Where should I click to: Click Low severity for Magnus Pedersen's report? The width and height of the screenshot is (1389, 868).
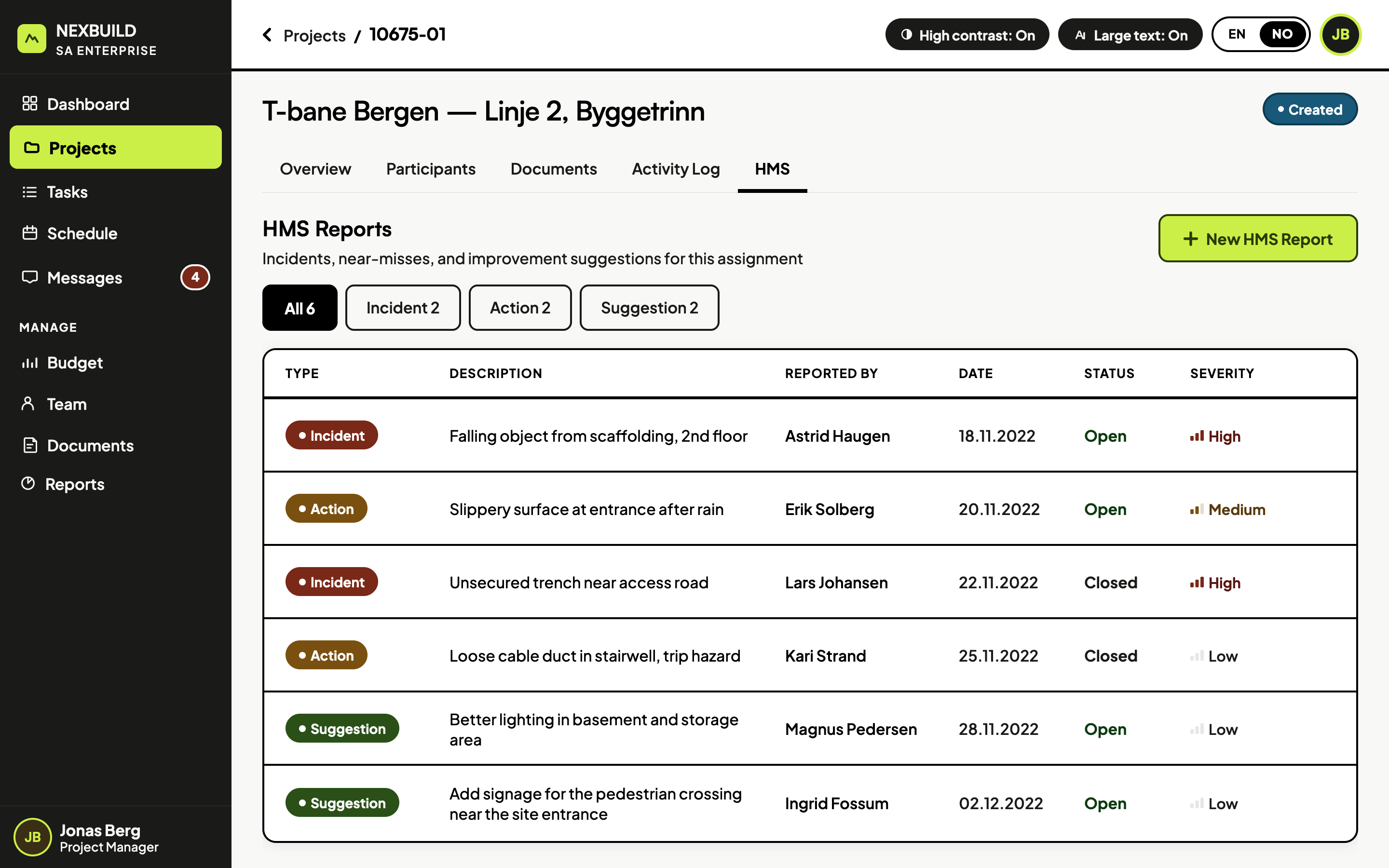pos(1214,729)
